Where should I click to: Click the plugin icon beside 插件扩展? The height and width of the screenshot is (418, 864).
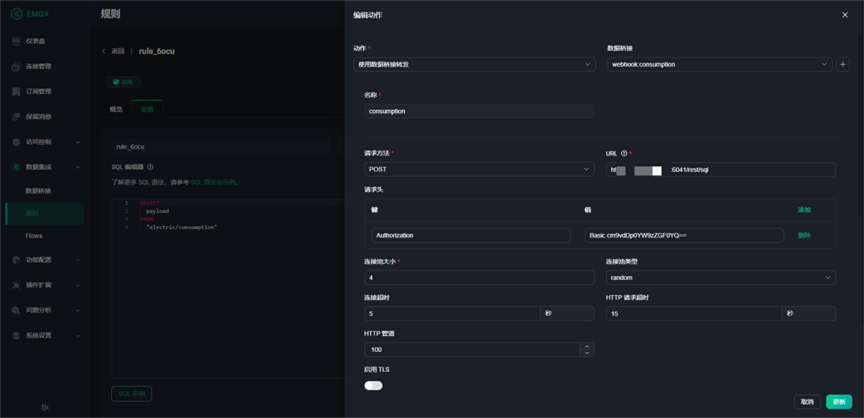coord(16,285)
